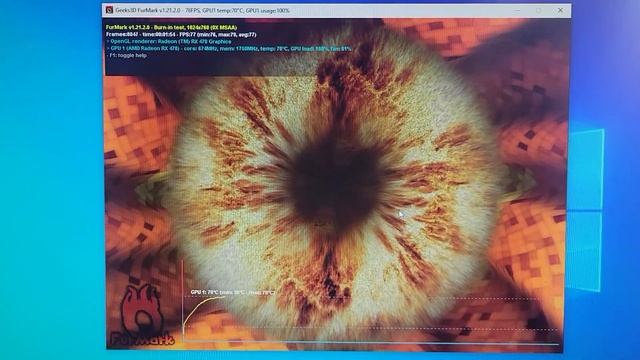Screen dimensions: 640x360
Task: Click the rising GPU temperature curve
Action: tap(203, 312)
